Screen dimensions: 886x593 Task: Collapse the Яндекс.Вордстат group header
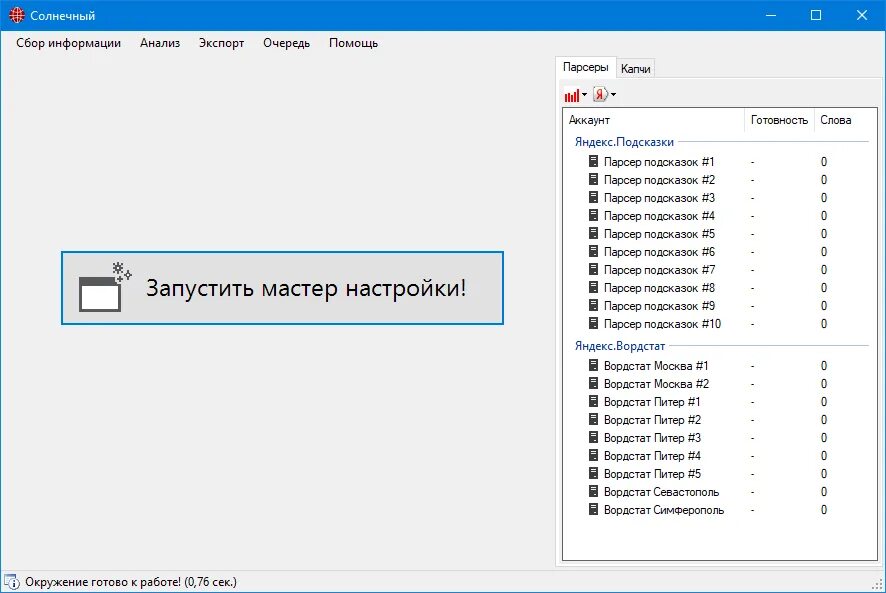coord(620,346)
